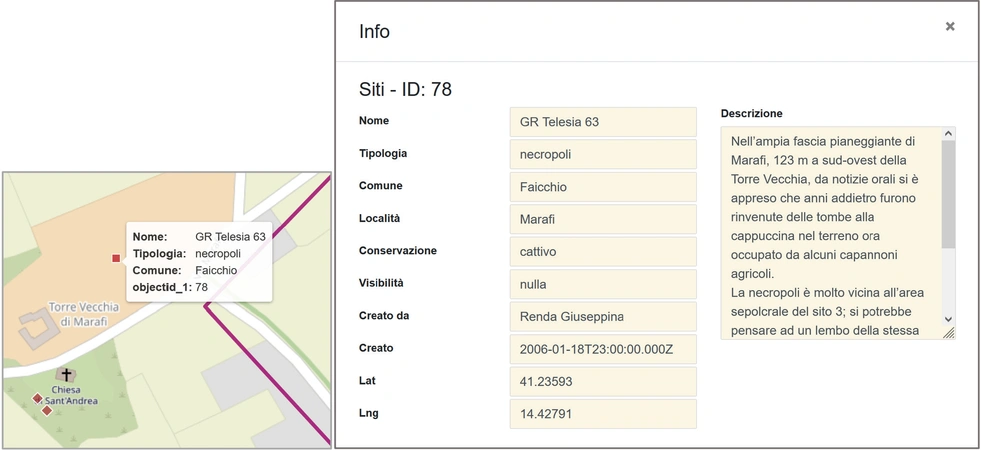Click the Lng field value 14.42791
The height and width of the screenshot is (450, 981).
pos(602,414)
